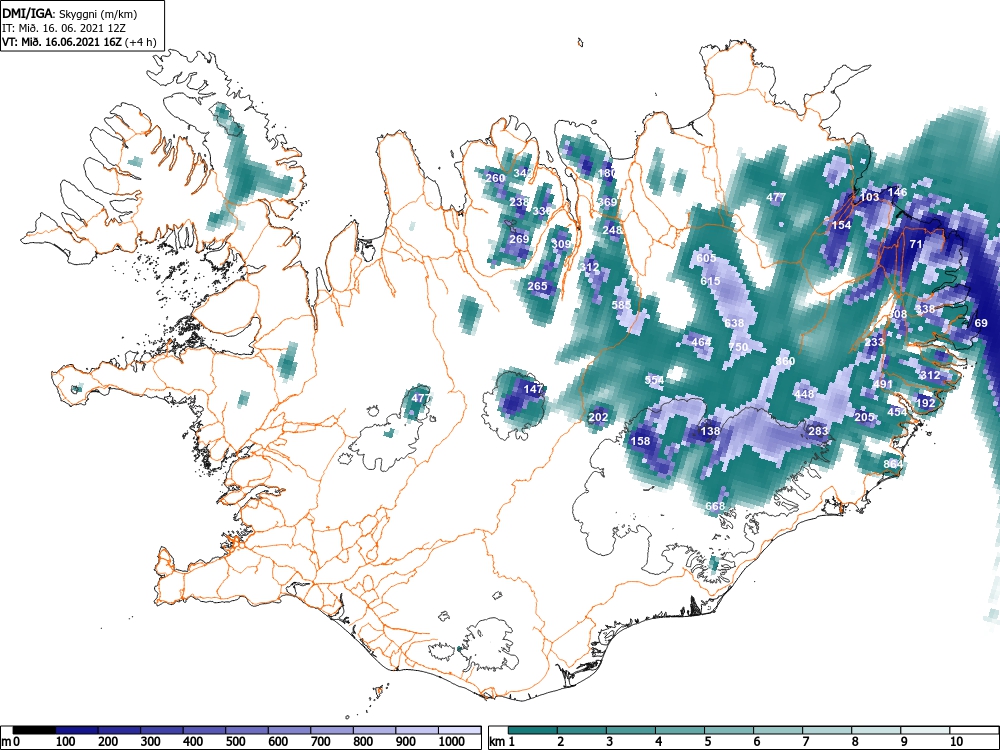
Task: Click the 'm 0' label of the metre legend
Action: (x=11, y=741)
